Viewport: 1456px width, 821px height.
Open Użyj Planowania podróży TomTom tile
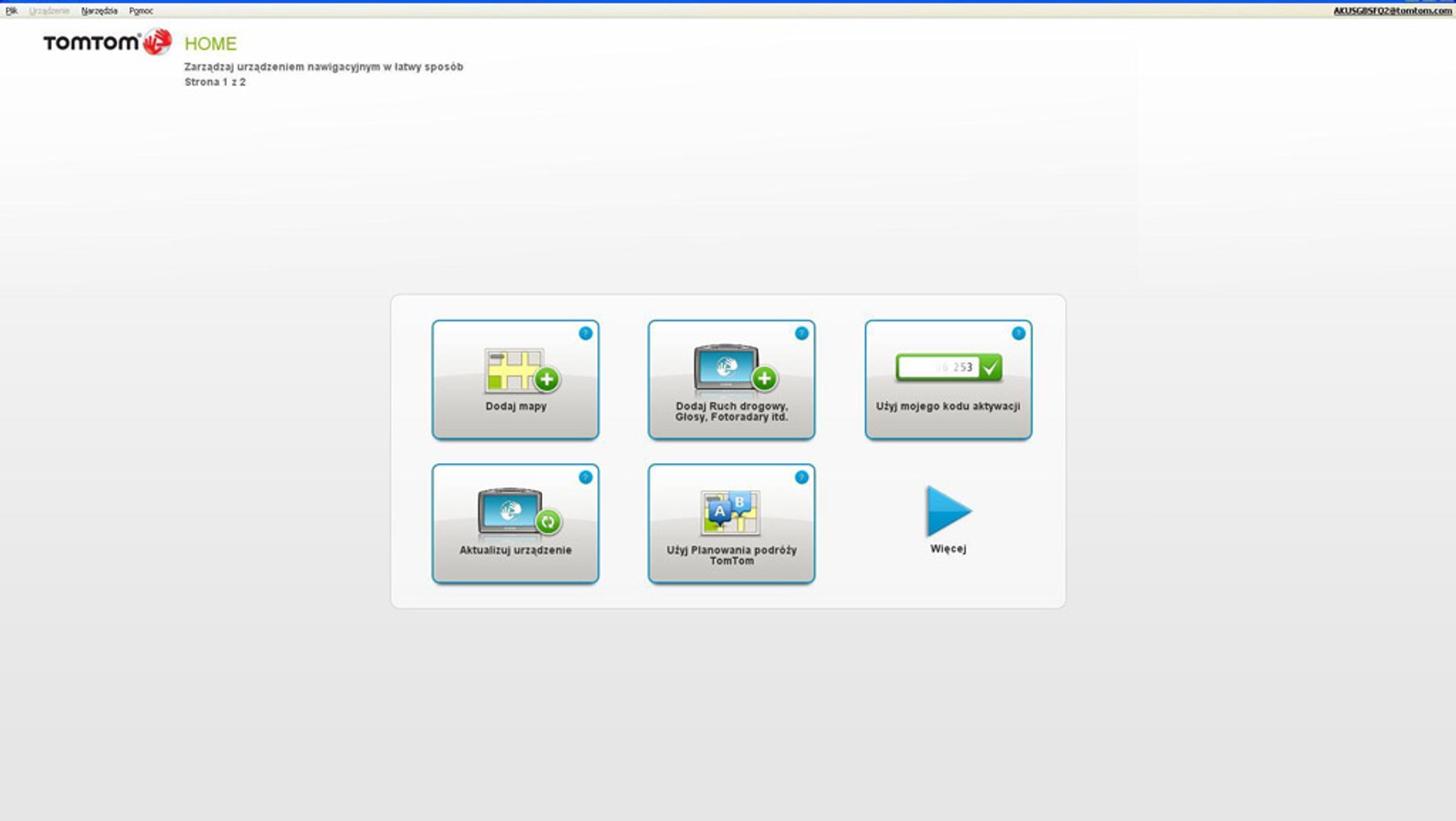pos(731,524)
